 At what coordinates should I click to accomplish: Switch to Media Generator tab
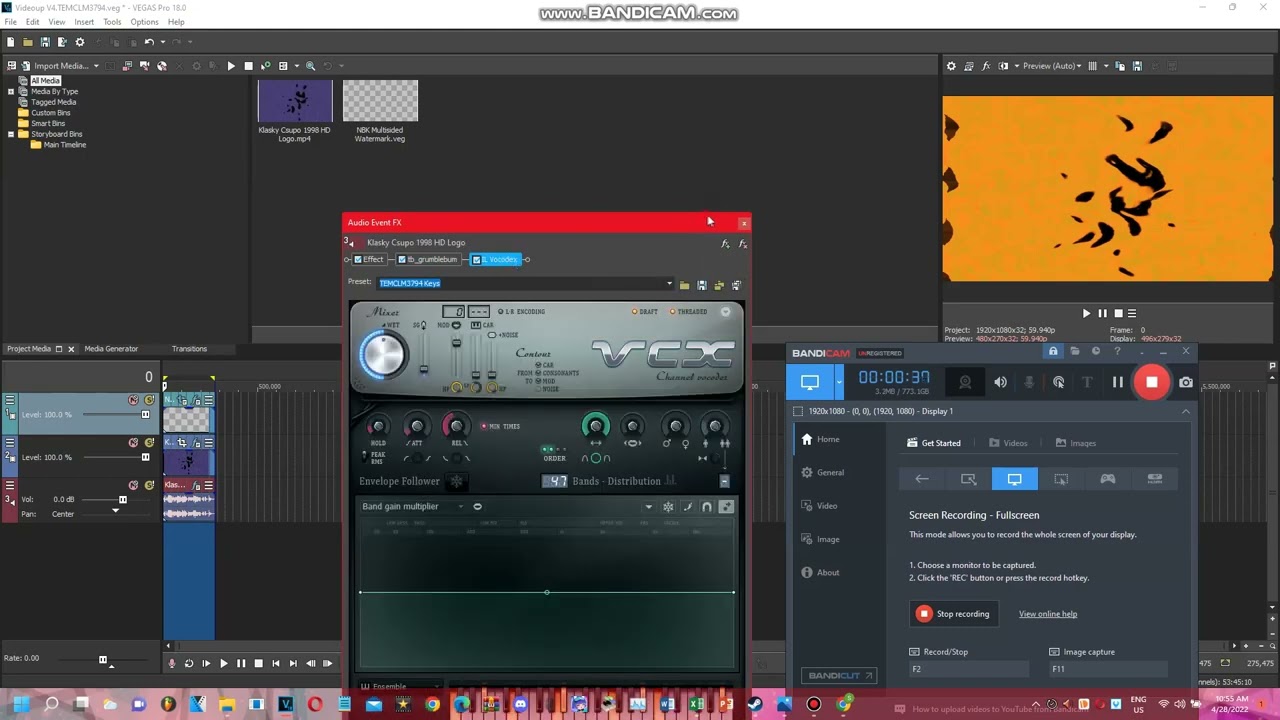click(x=111, y=349)
